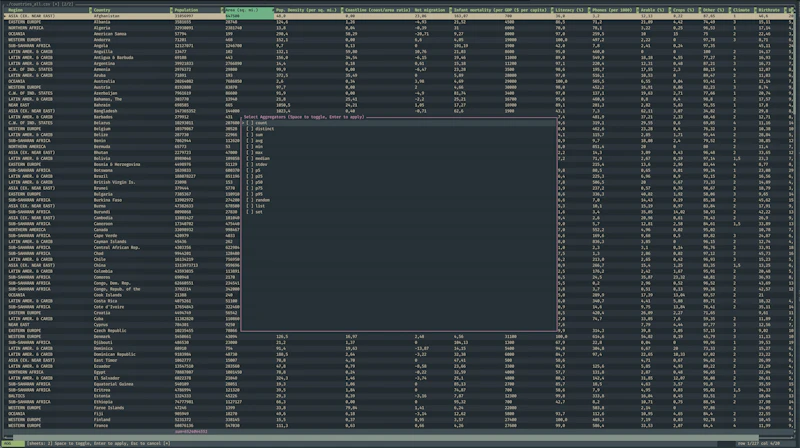Viewport: 800px width, 448px height.
Task: Select the Argentina country cell
Action: 104,64
